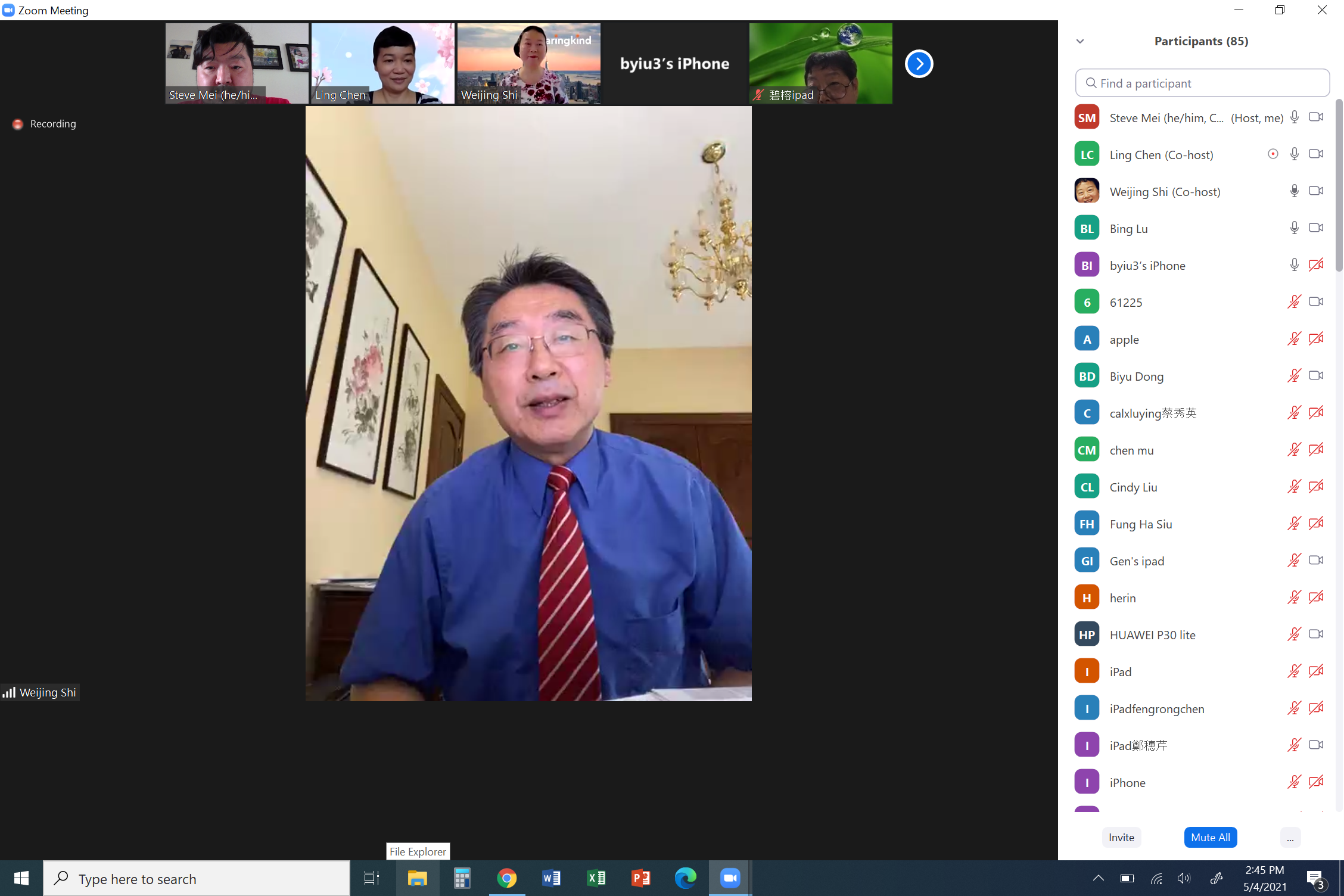
Task: Open the more options ellipsis button
Action: click(x=1290, y=838)
